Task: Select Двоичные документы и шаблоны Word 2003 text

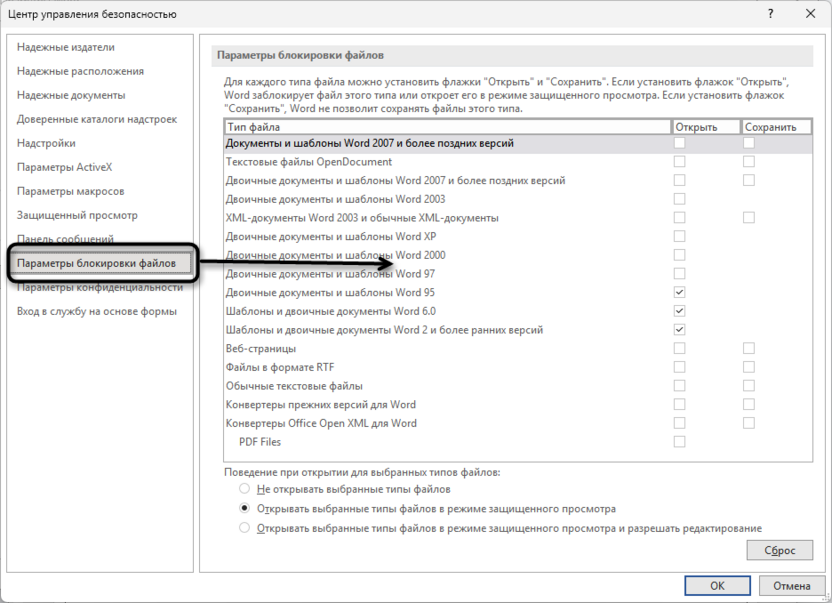Action: point(336,199)
